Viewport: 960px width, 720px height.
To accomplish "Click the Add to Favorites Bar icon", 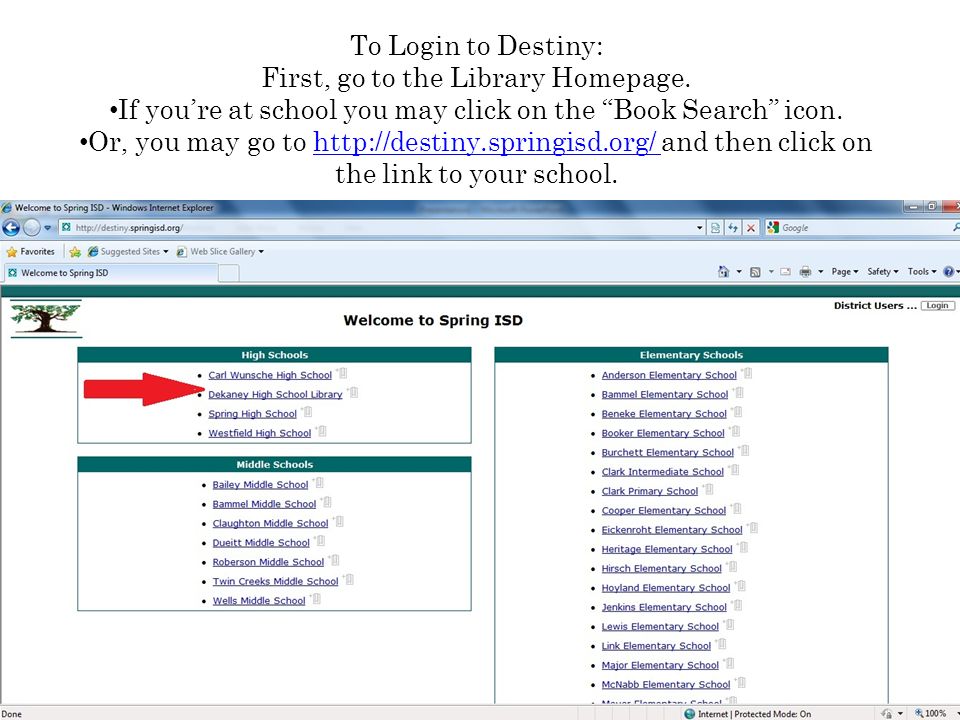I will point(75,252).
